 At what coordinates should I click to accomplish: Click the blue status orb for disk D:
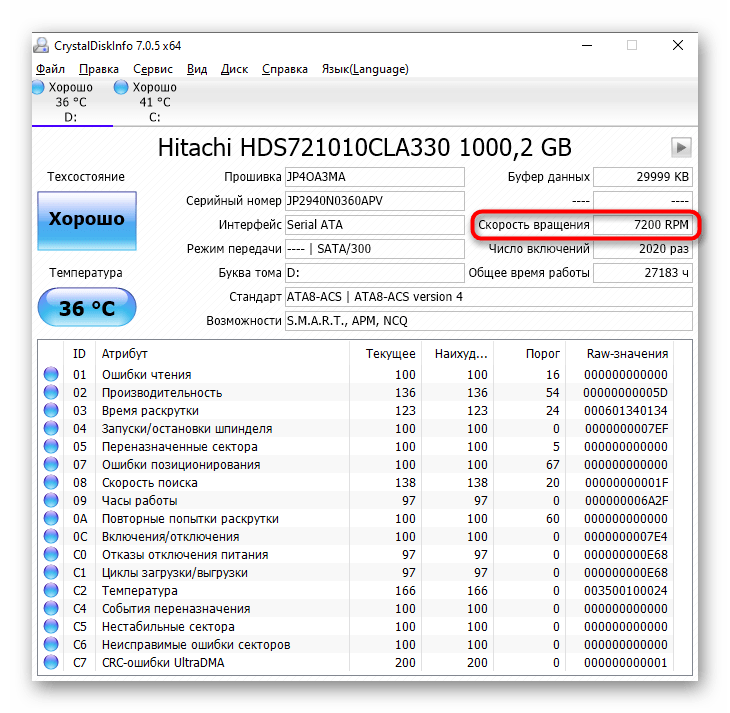click(x=38, y=87)
